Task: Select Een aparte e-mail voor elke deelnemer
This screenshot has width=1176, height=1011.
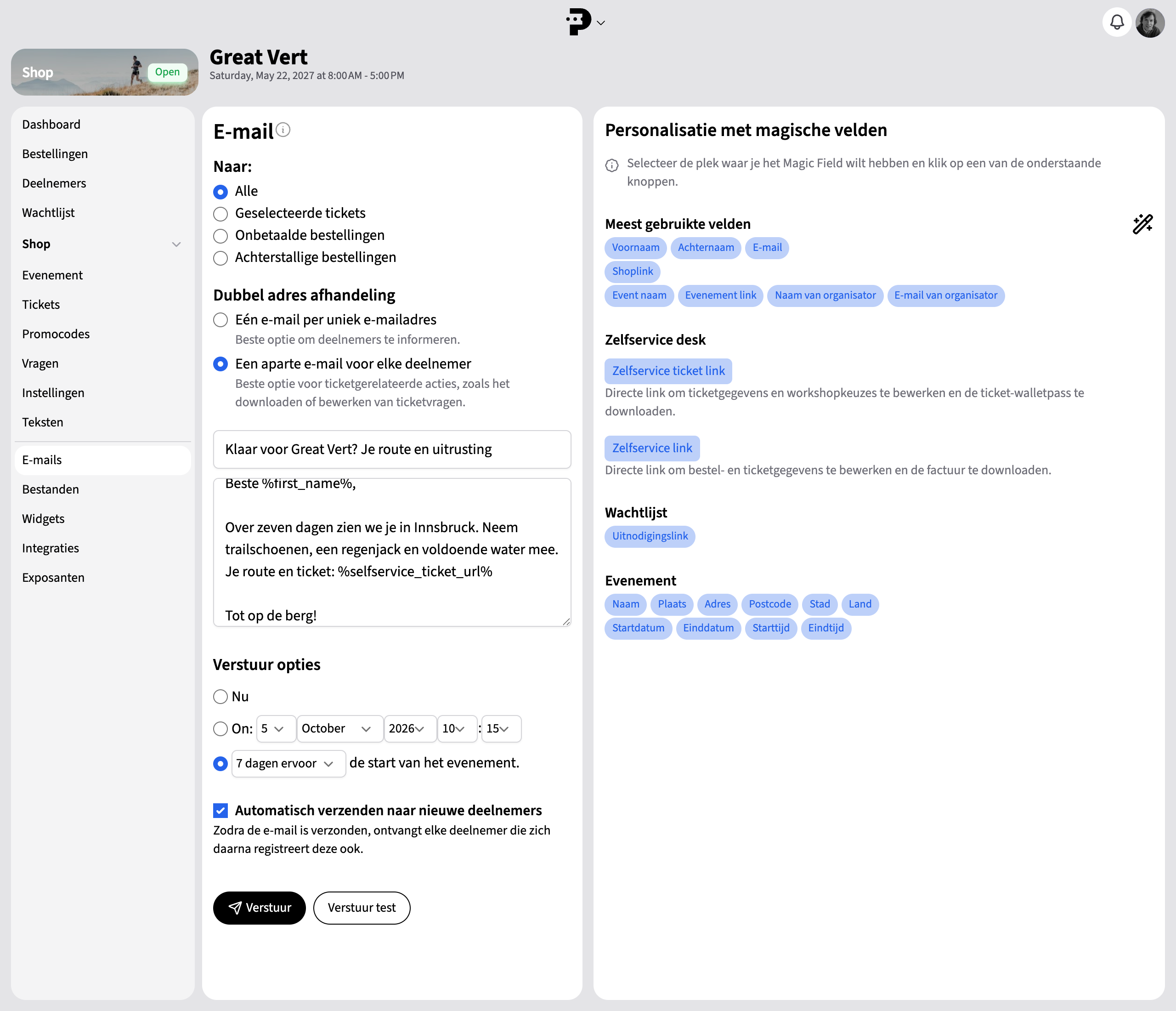Action: pyautogui.click(x=220, y=364)
